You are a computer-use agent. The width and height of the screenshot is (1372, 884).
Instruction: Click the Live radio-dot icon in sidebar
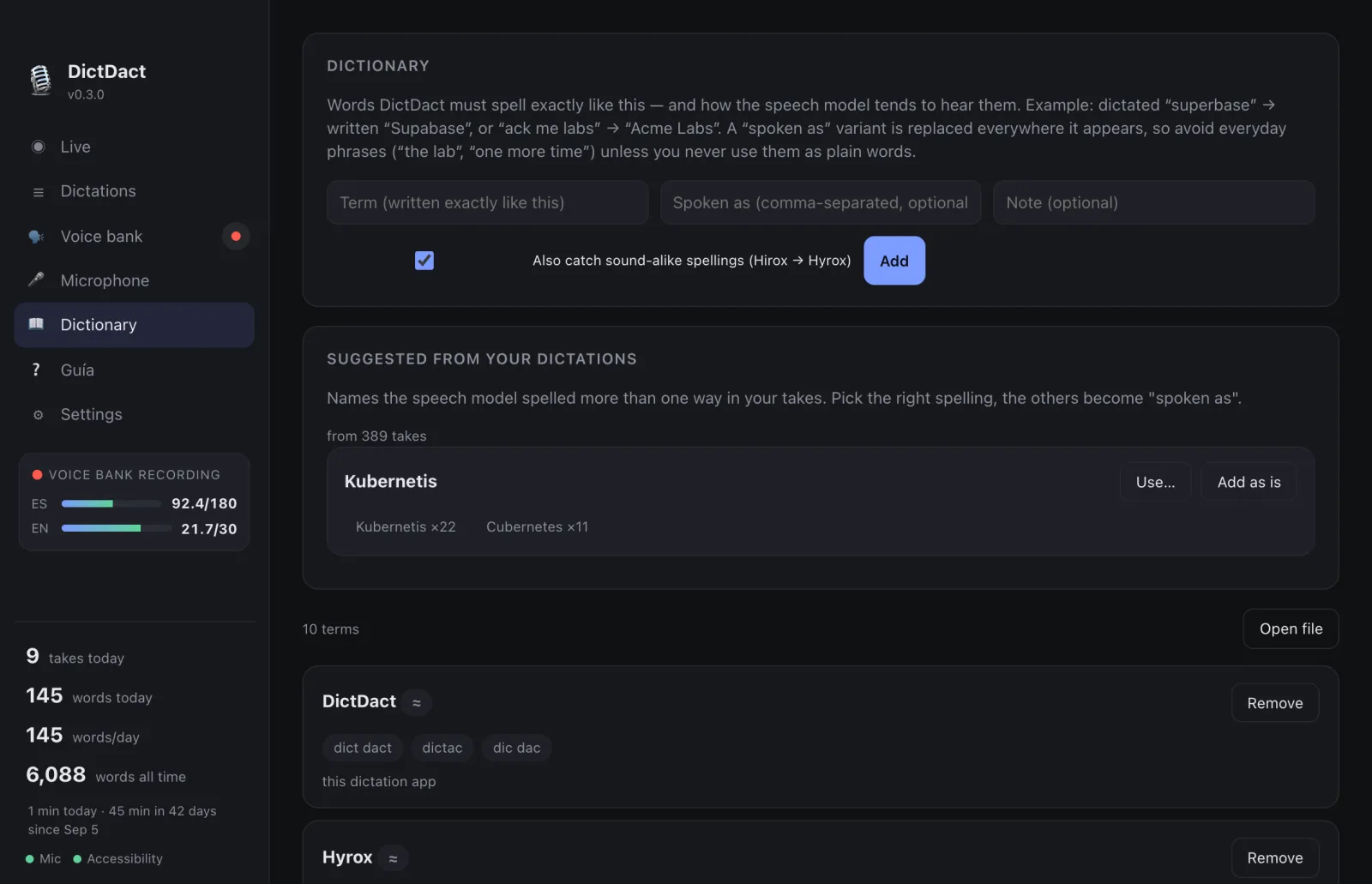(x=38, y=147)
